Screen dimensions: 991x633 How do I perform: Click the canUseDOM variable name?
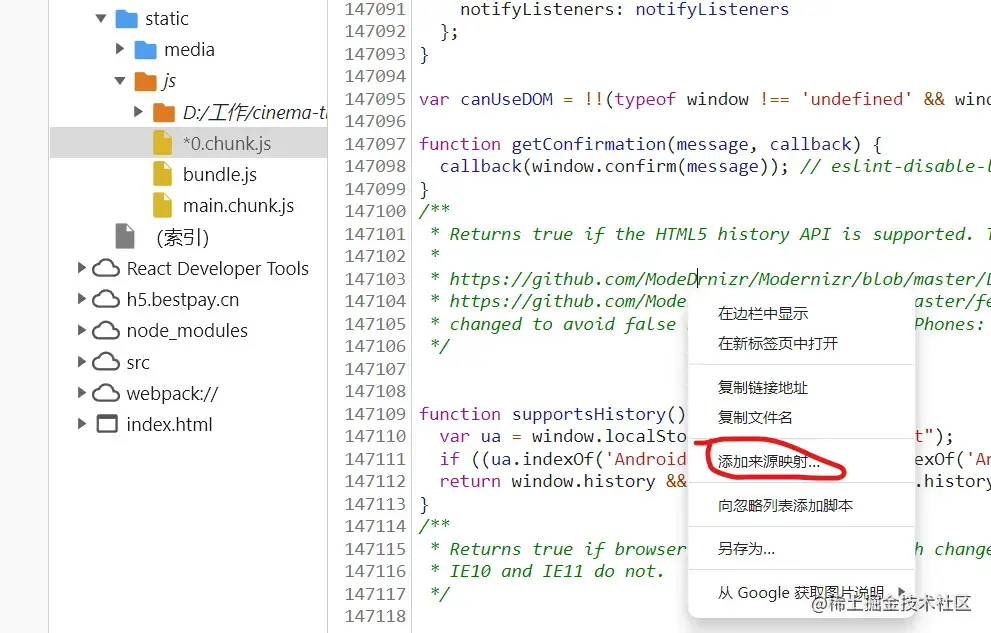click(506, 99)
